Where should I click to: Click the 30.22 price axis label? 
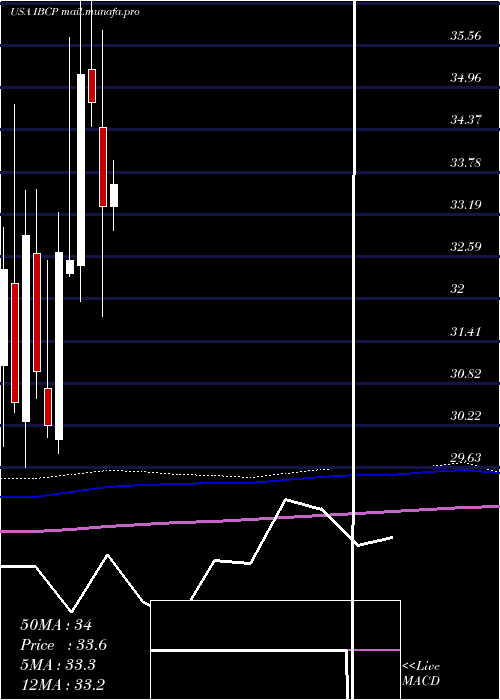pyautogui.click(x=465, y=416)
